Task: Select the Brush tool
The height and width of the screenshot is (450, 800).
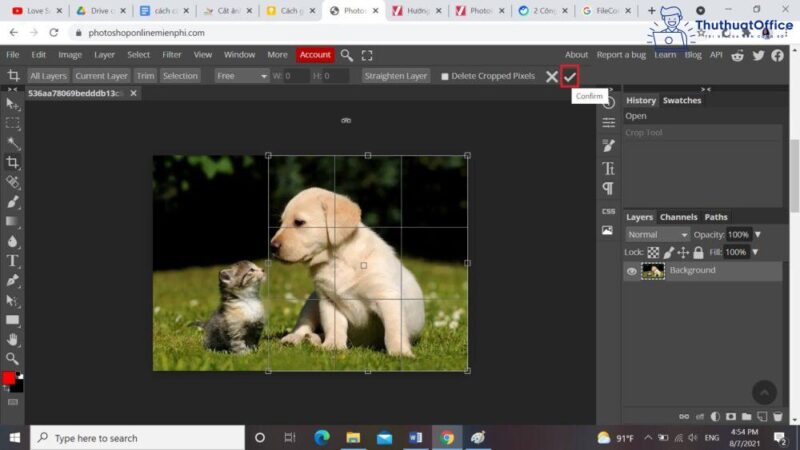Action: click(13, 202)
